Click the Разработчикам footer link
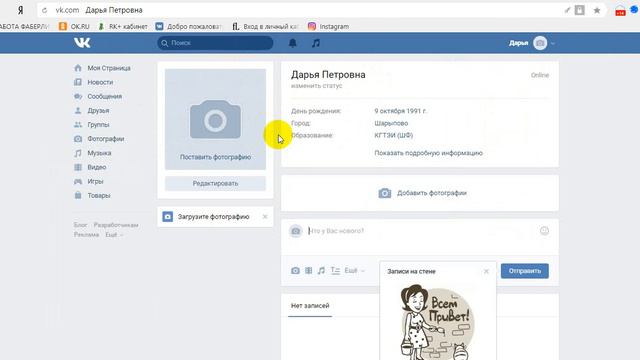Viewport: 640px width, 360px height. click(116, 225)
